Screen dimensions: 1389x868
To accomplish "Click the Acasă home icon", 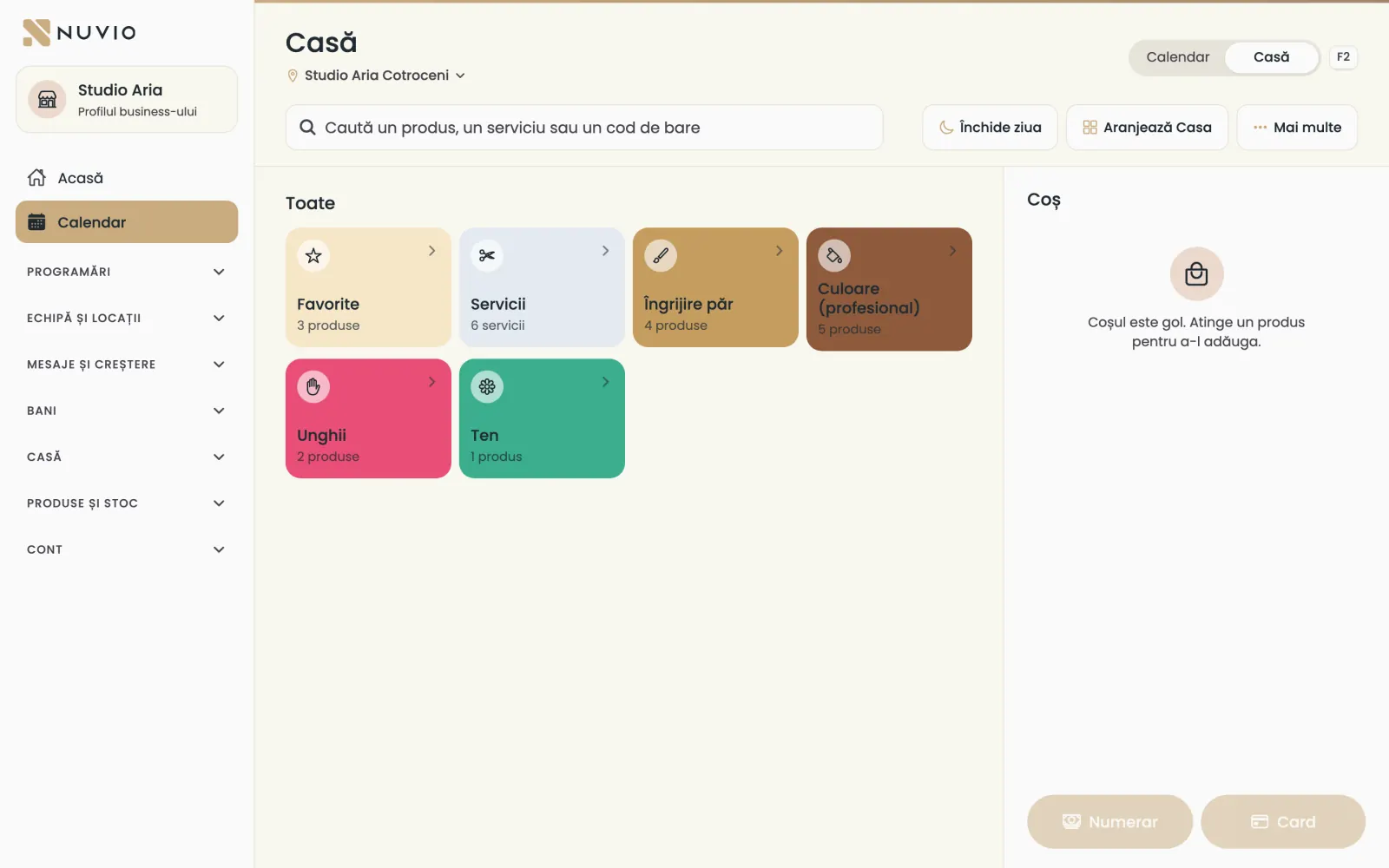I will (x=36, y=178).
